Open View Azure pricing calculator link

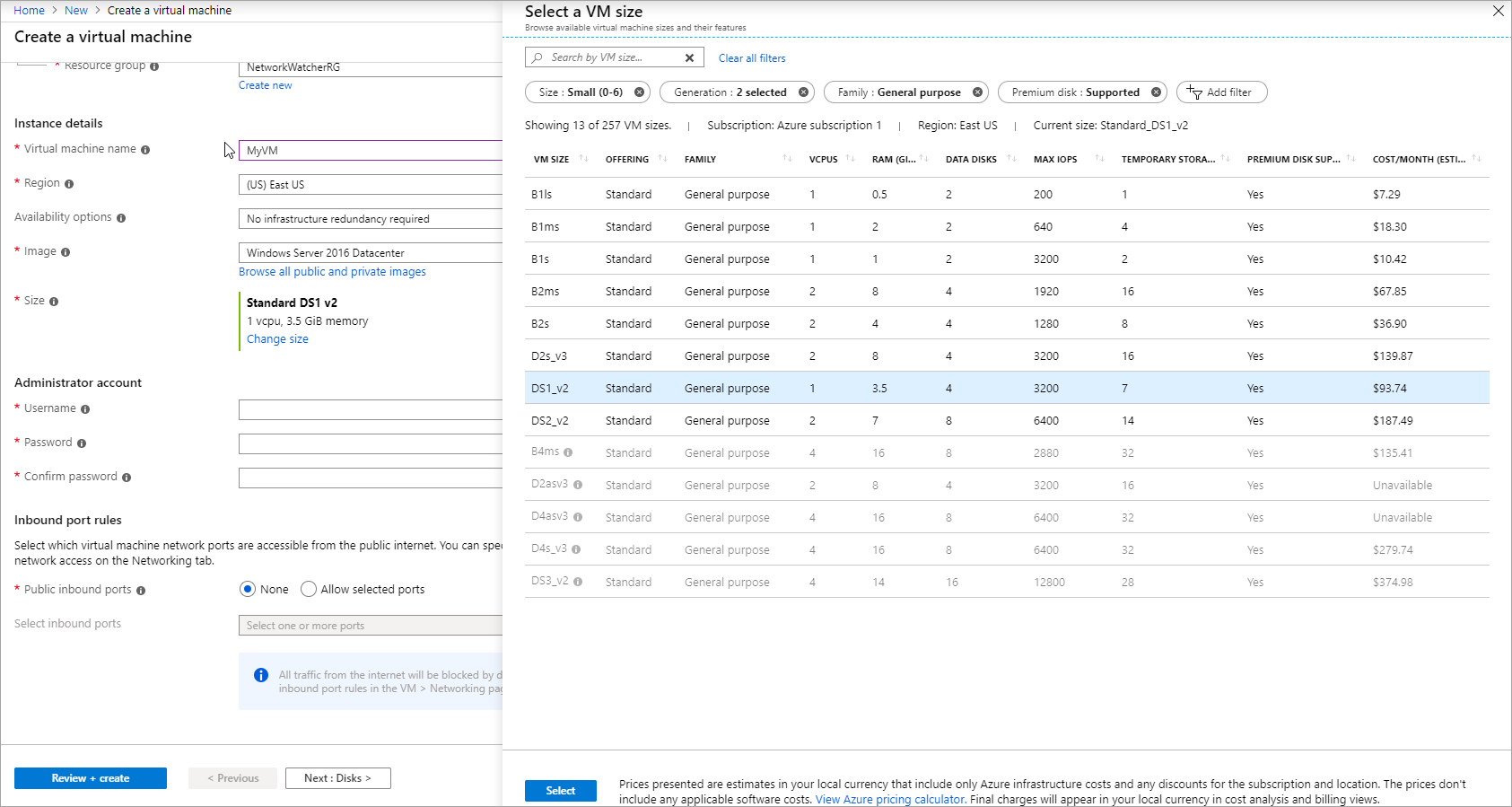[x=889, y=800]
